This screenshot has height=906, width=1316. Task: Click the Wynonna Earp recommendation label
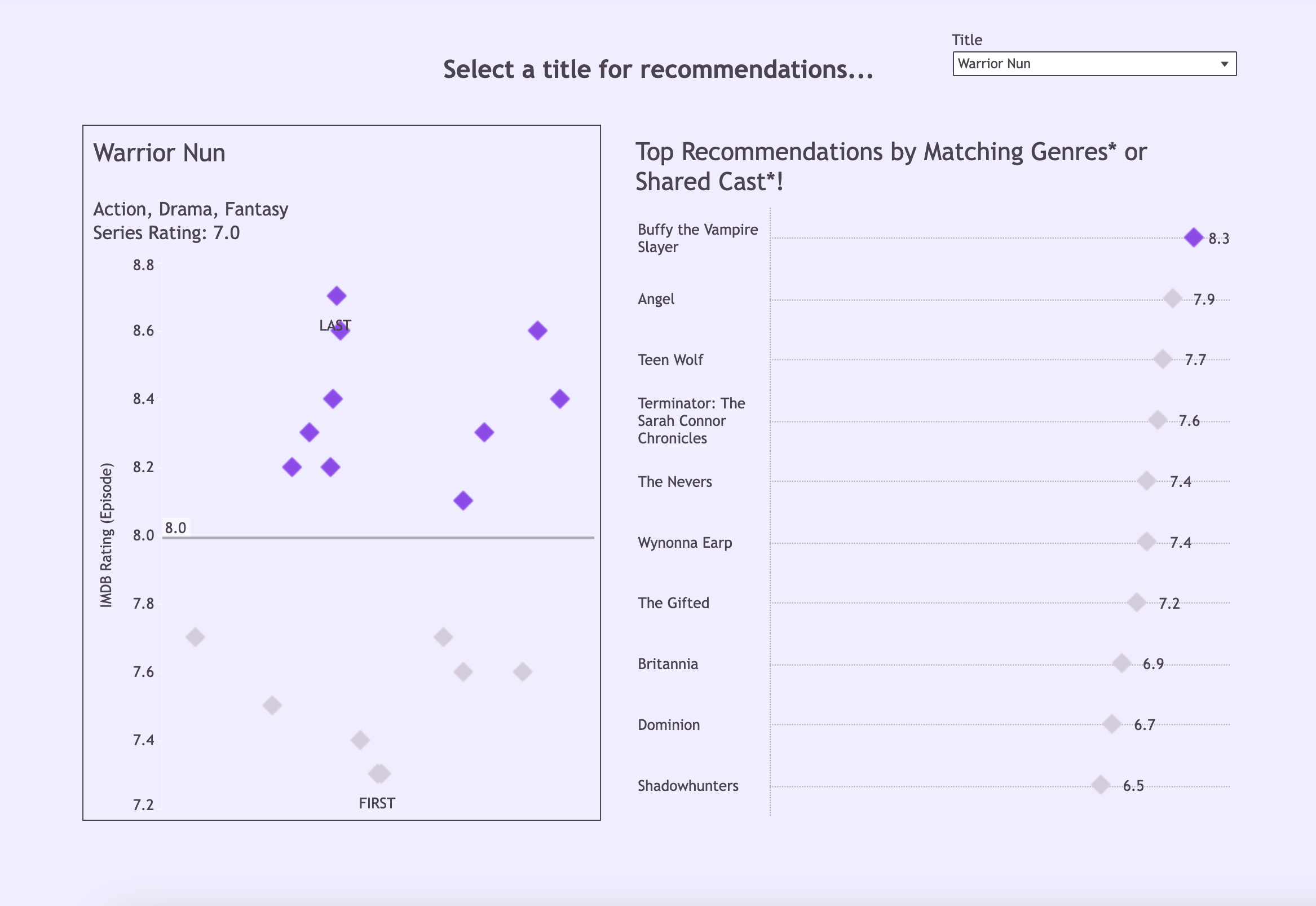pyautogui.click(x=685, y=543)
